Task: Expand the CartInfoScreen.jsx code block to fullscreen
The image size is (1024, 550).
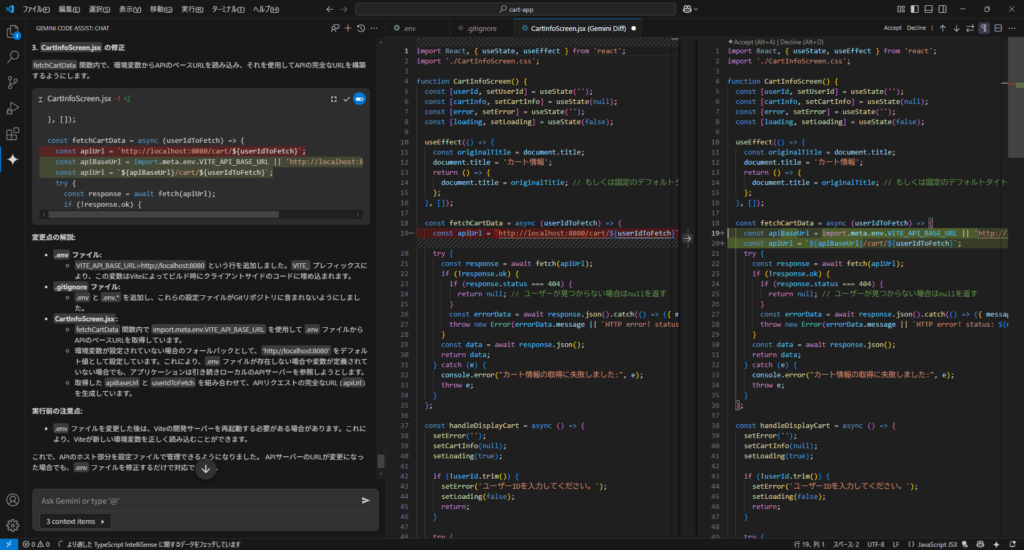Action: 334,99
